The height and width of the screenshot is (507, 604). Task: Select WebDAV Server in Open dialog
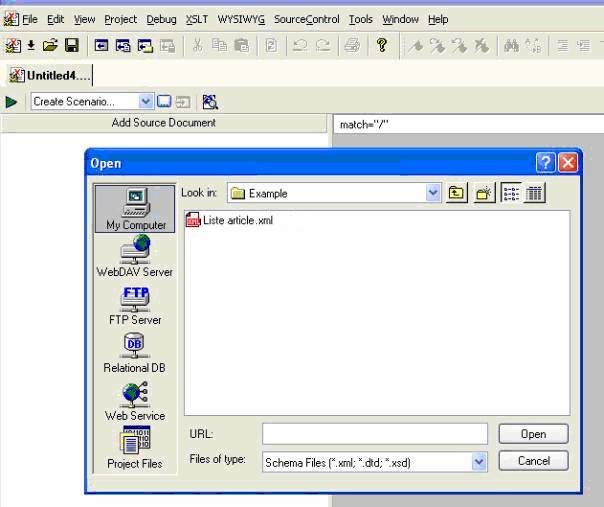coord(135,256)
